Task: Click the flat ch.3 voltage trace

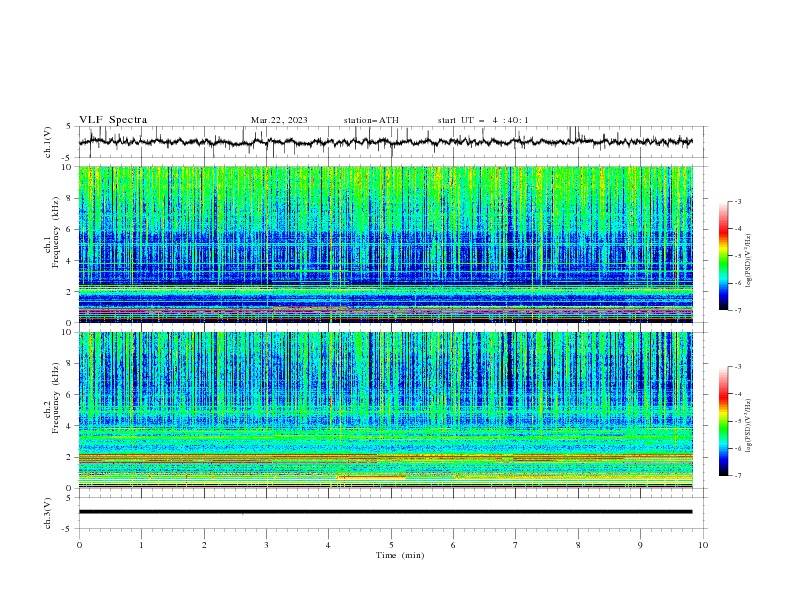Action: (385, 512)
